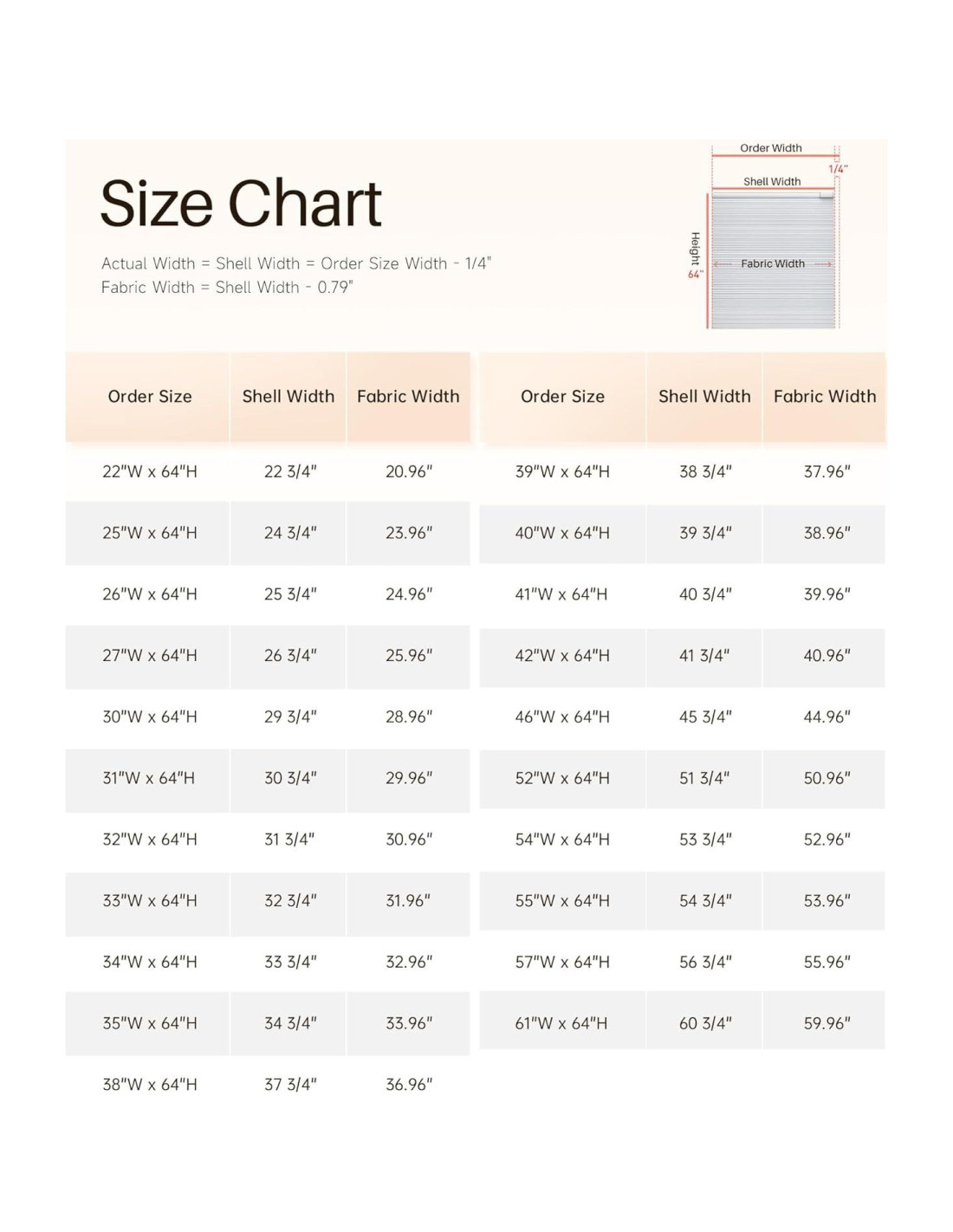Click the 33 3/4" shell width value
Image resolution: width=953 pixels, height=1232 pixels.
(290, 962)
